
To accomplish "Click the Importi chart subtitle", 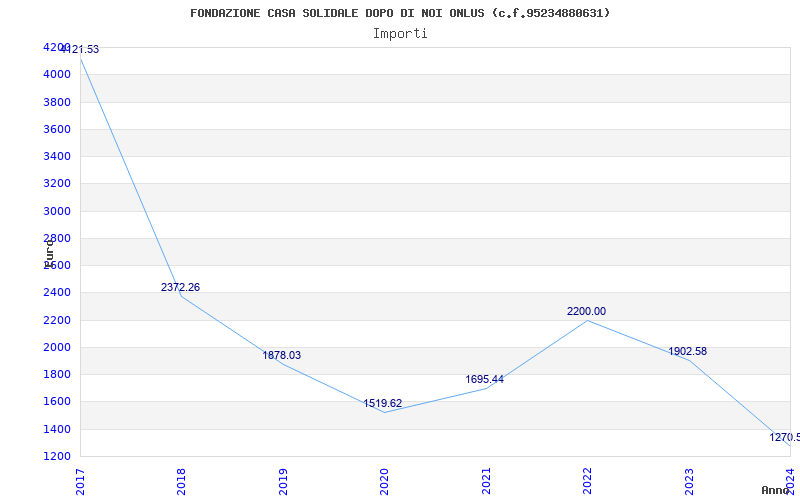I will pyautogui.click(x=400, y=33).
